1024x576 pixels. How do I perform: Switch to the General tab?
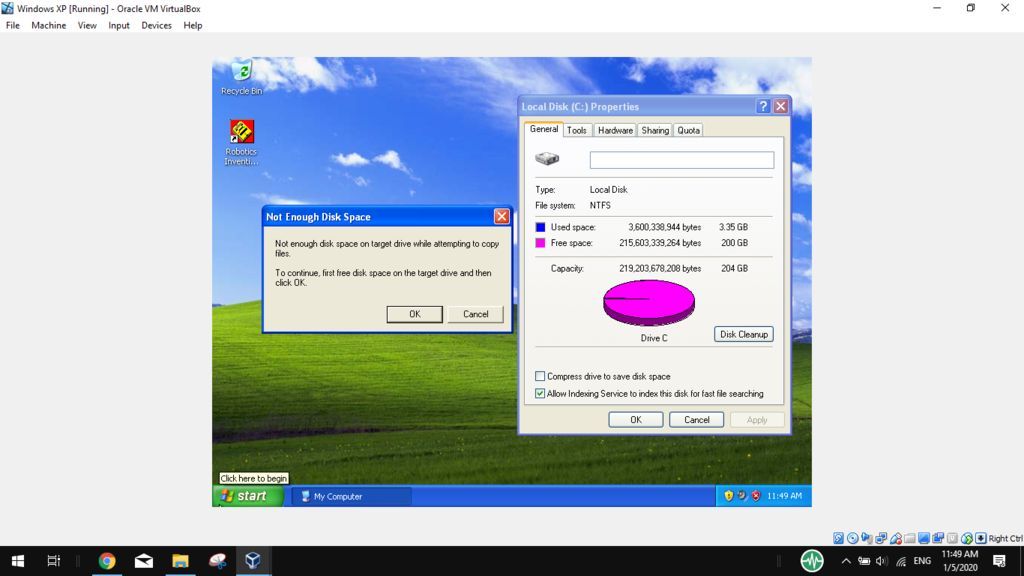pos(543,129)
